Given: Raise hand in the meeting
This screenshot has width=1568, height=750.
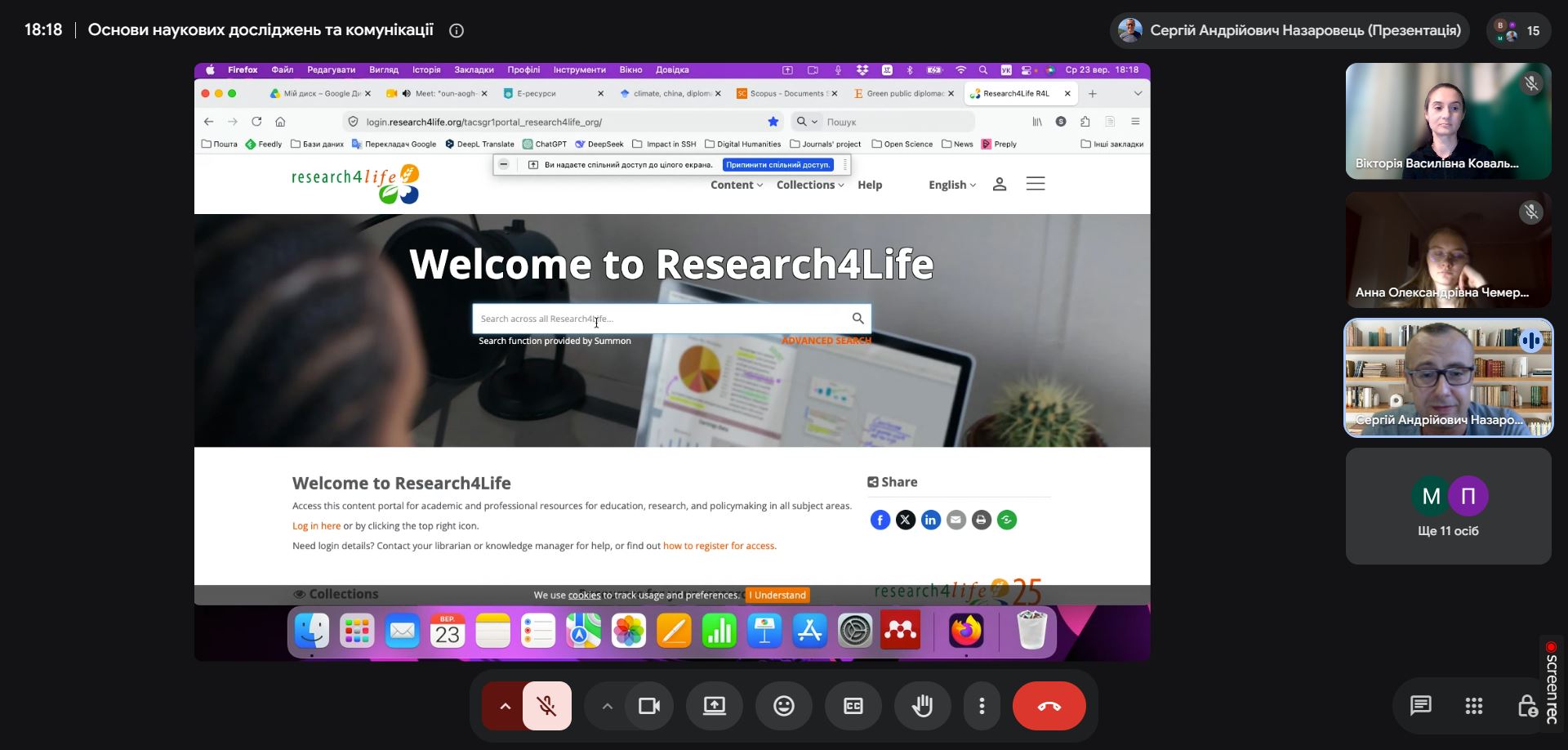Looking at the screenshot, I should [923, 706].
